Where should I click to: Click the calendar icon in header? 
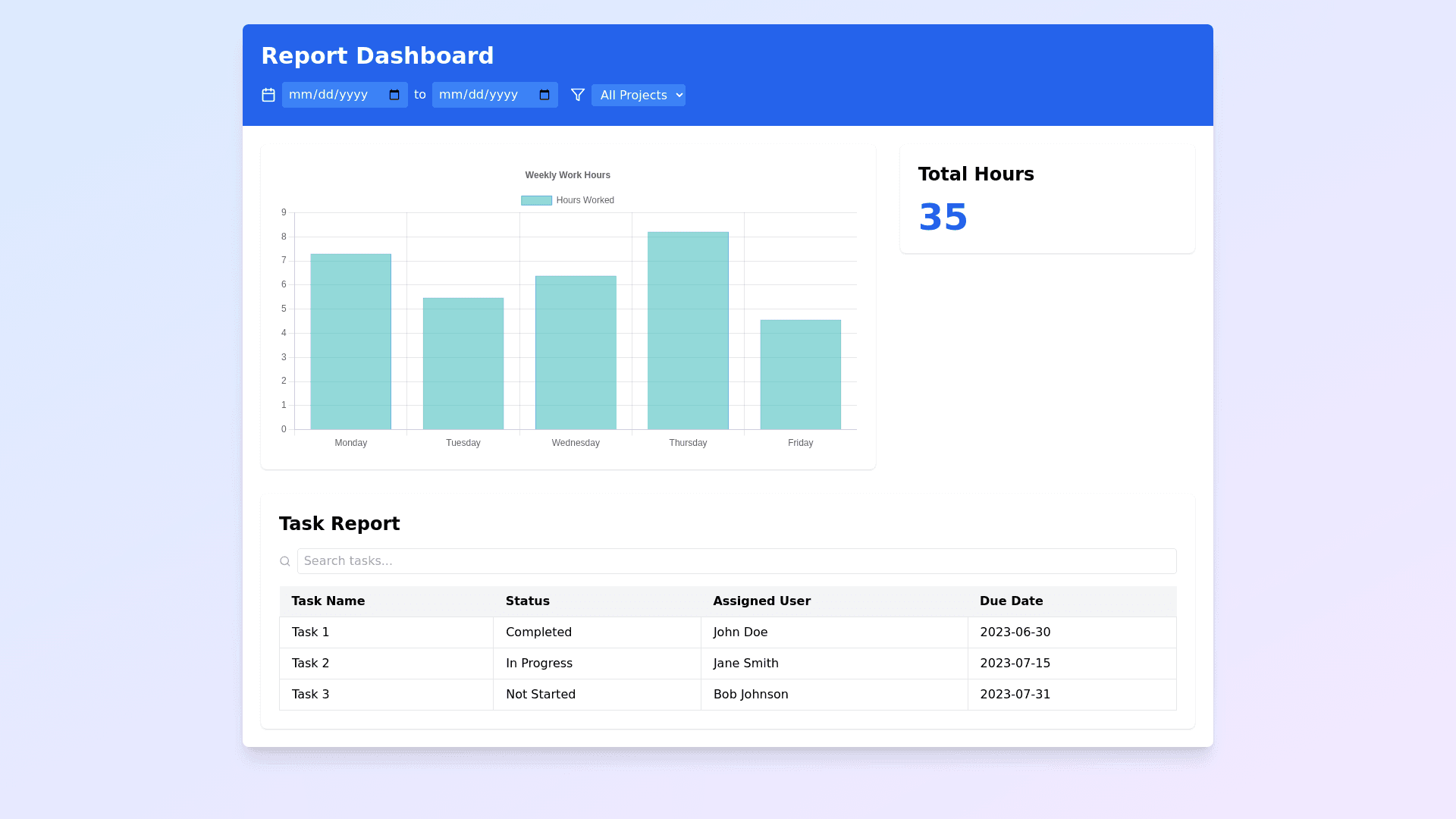[x=268, y=95]
